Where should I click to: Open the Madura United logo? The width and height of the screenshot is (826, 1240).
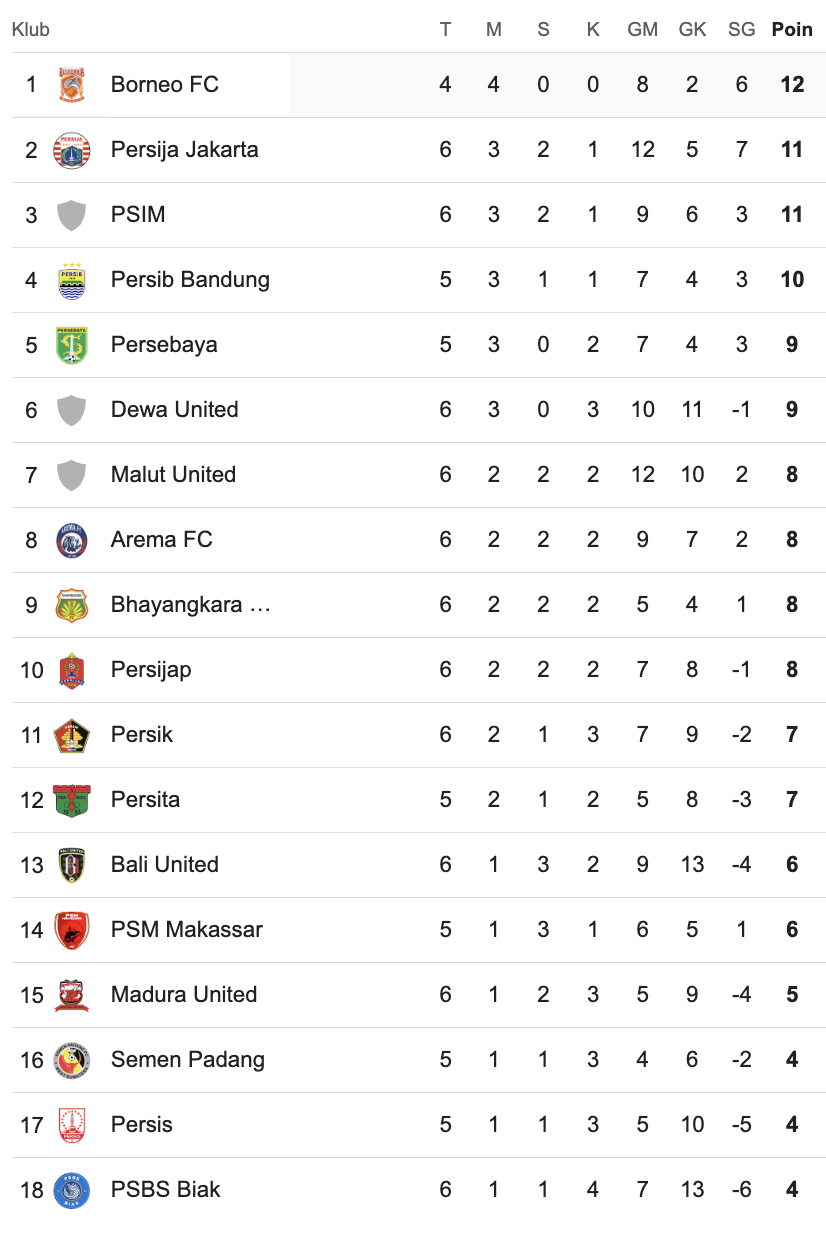[72, 995]
